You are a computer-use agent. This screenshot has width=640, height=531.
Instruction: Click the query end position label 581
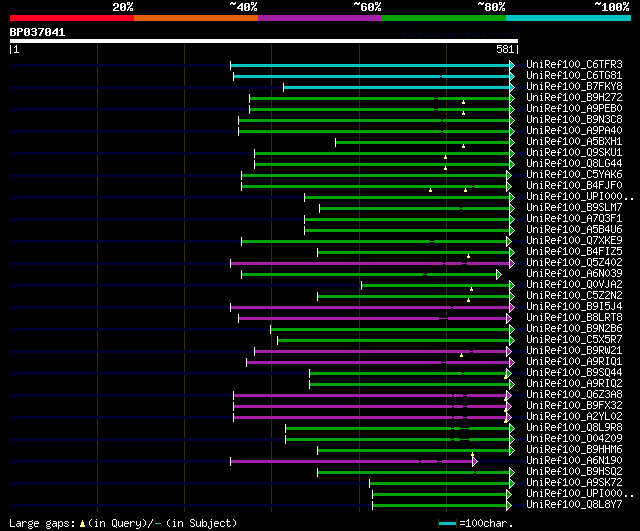point(505,49)
